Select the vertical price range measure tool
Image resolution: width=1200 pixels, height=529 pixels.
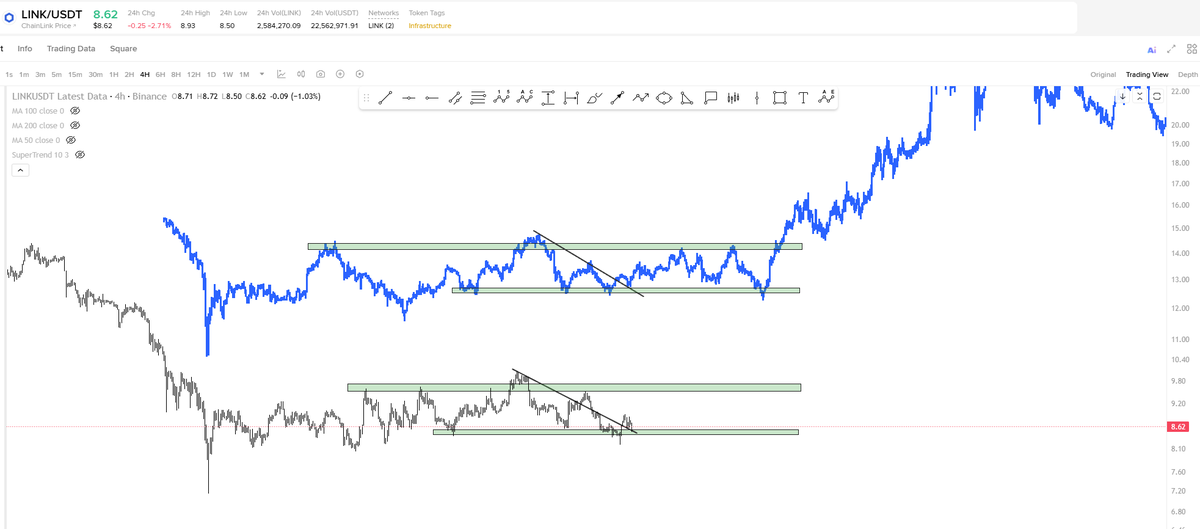548,98
